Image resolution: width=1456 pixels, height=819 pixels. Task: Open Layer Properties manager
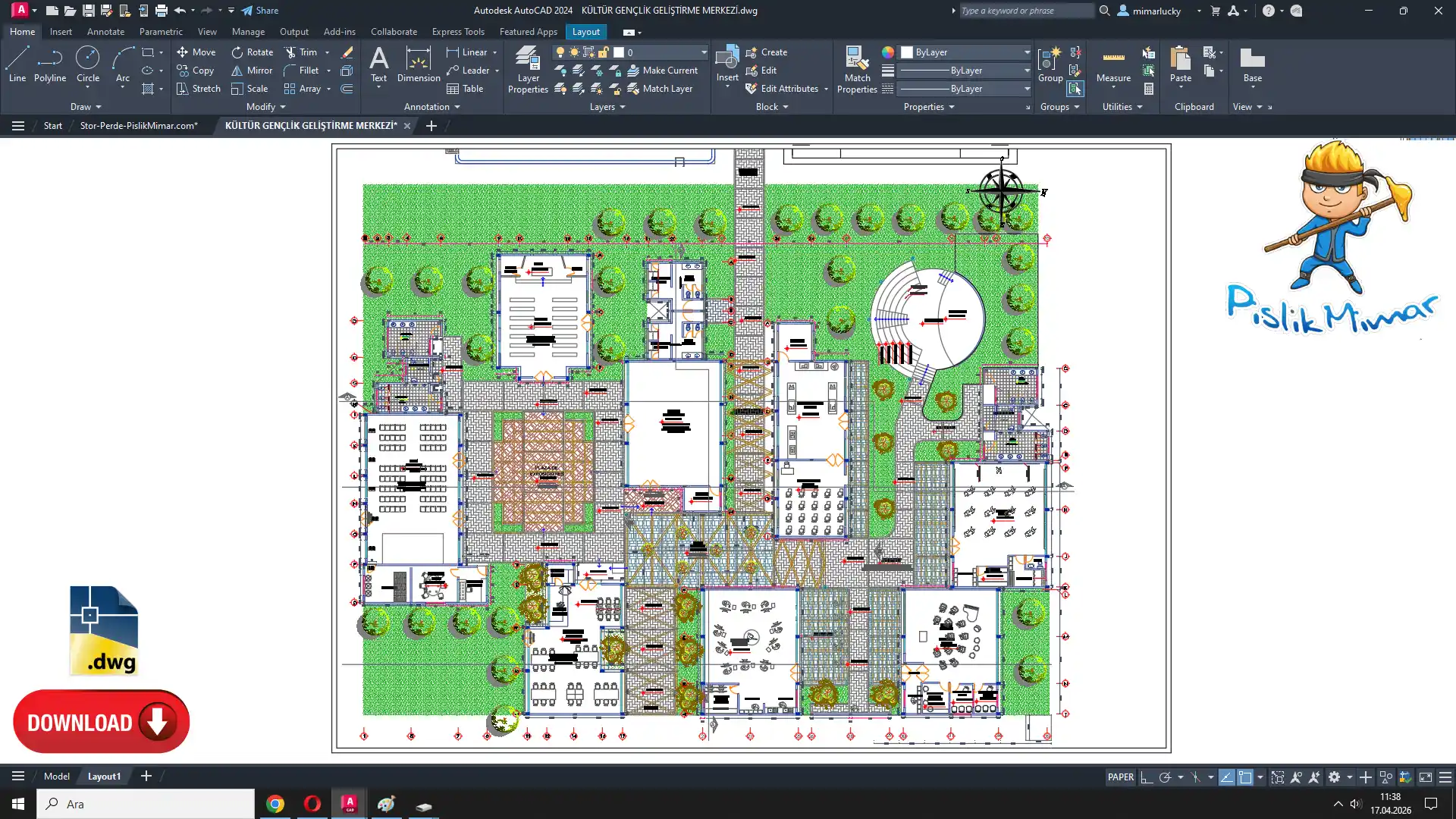click(x=528, y=70)
